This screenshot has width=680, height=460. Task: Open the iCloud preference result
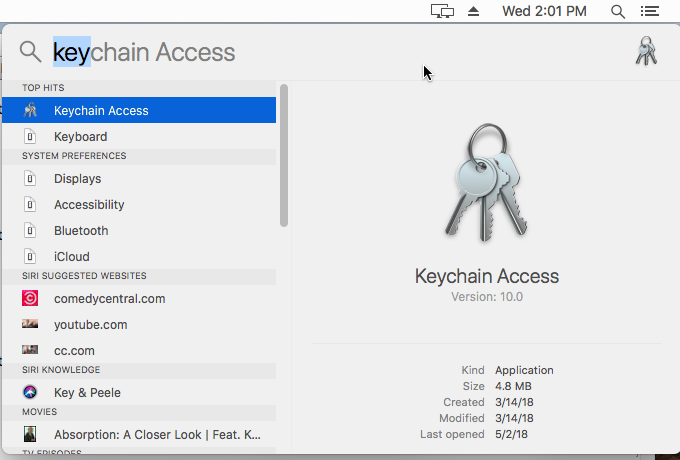[71, 257]
